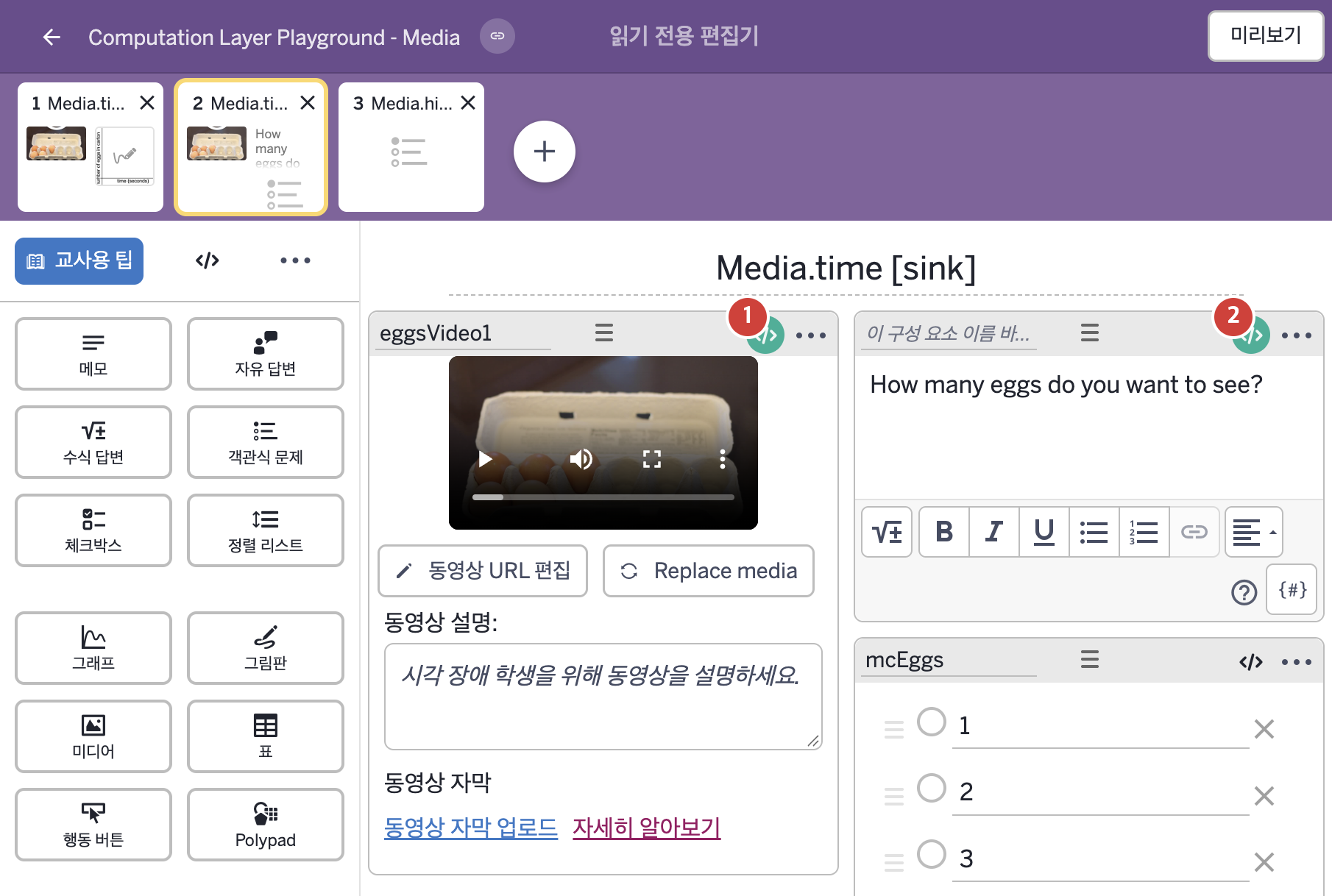Viewport: 1332px width, 896px height.
Task: Remove choice 3 with its X
Action: tap(1264, 862)
